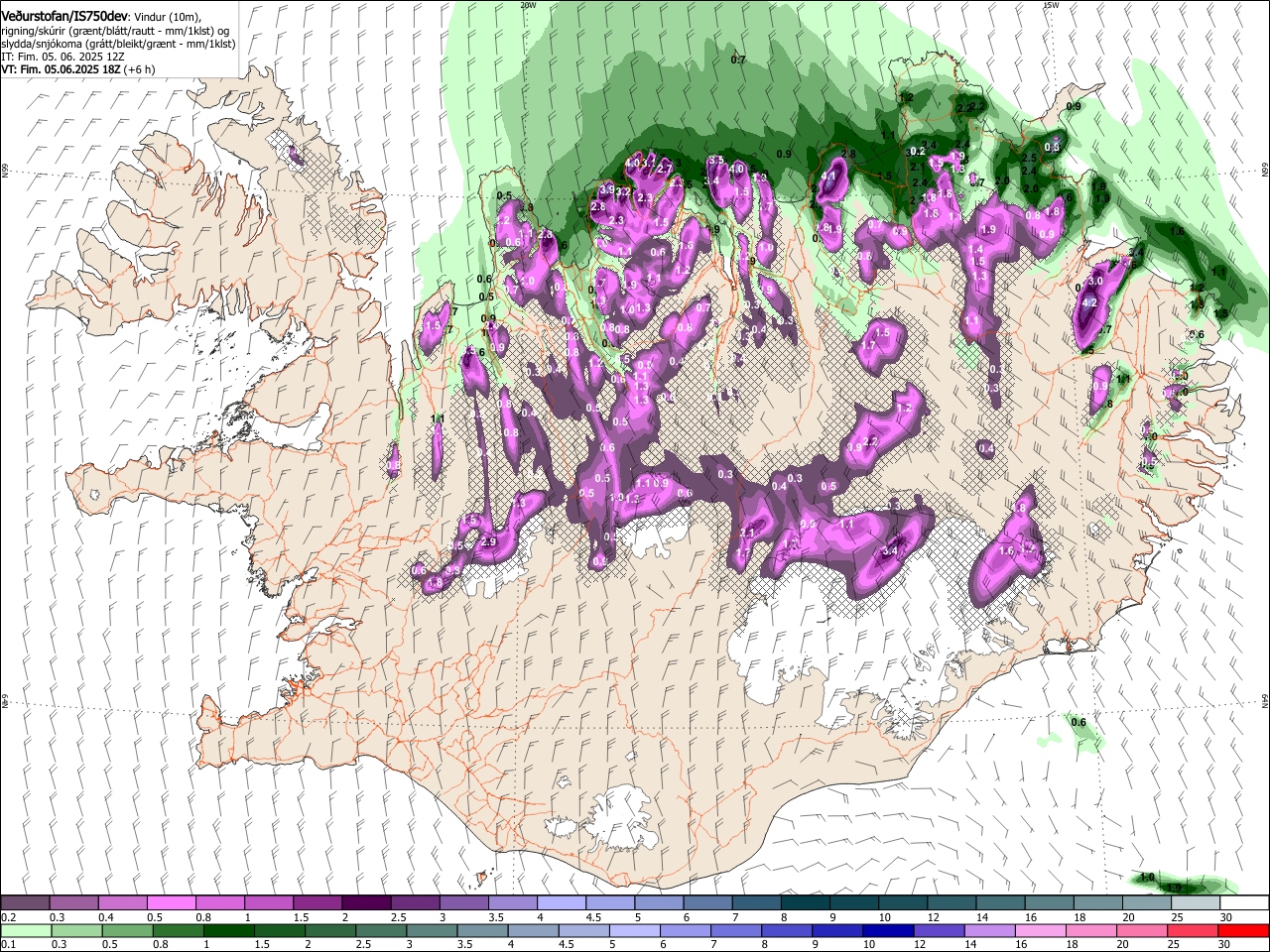Pick the grey-green 3–3.5 rain swatch

[432, 930]
